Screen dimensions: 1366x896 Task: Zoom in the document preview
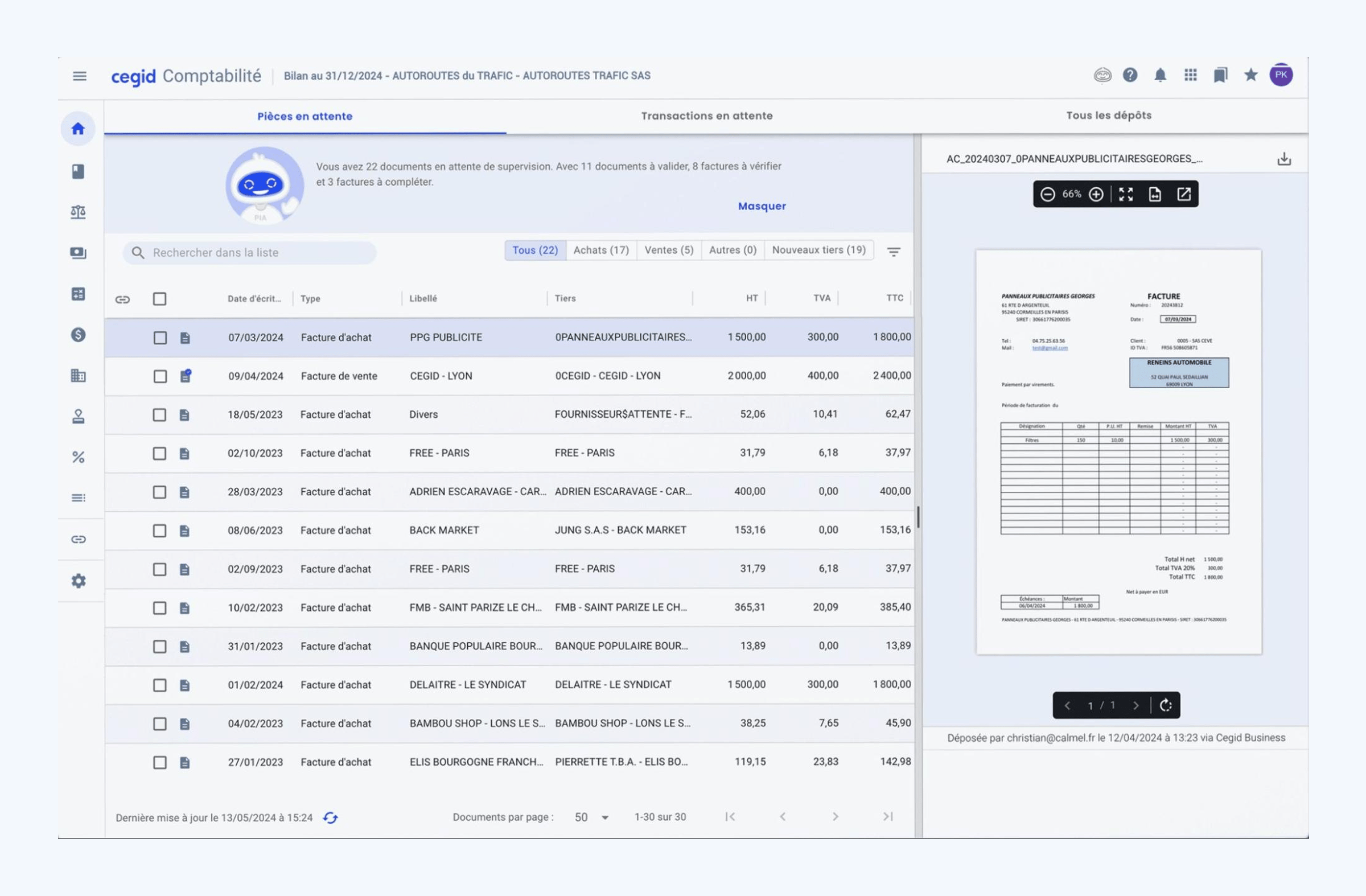[1096, 194]
